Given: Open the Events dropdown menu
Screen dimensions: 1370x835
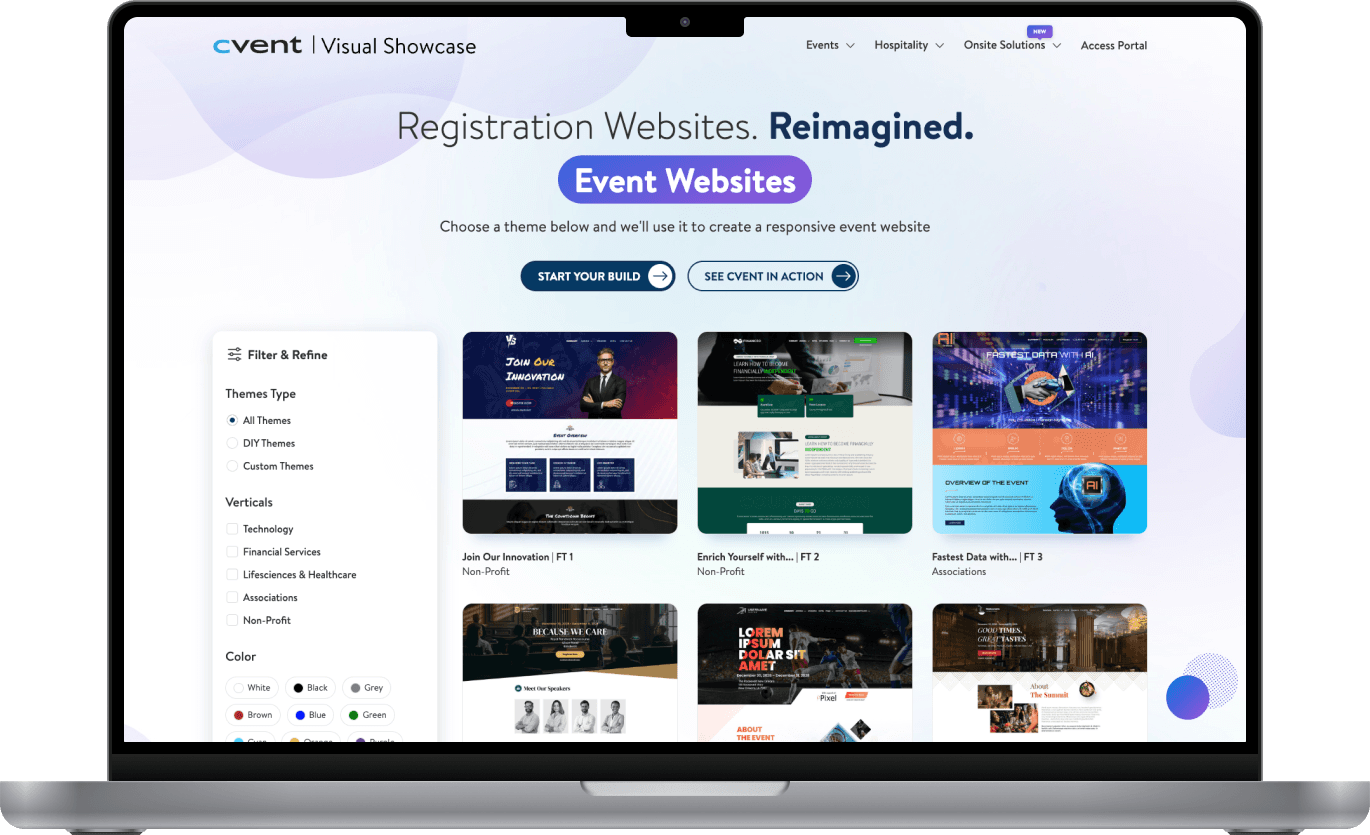Looking at the screenshot, I should pos(830,45).
